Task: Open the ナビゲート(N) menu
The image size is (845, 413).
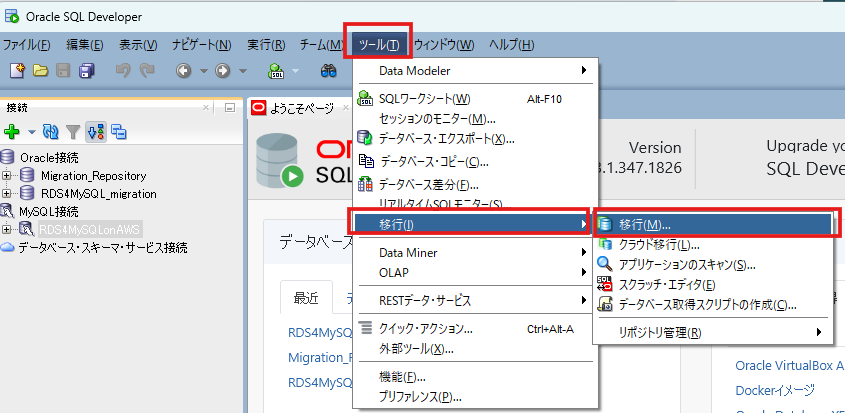Action: [x=202, y=45]
